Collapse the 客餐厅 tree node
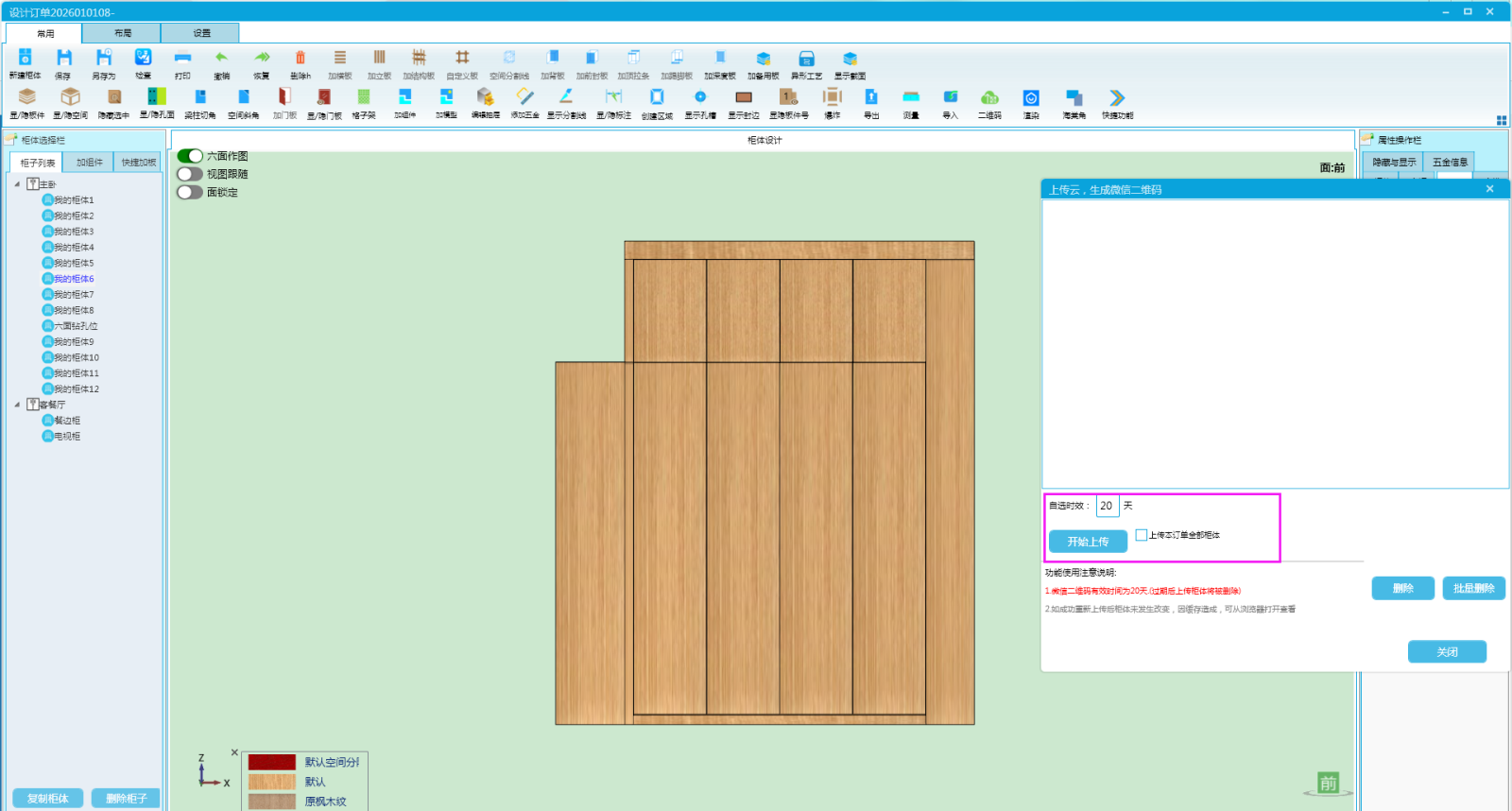This screenshot has height=811, width=1512. [17, 405]
